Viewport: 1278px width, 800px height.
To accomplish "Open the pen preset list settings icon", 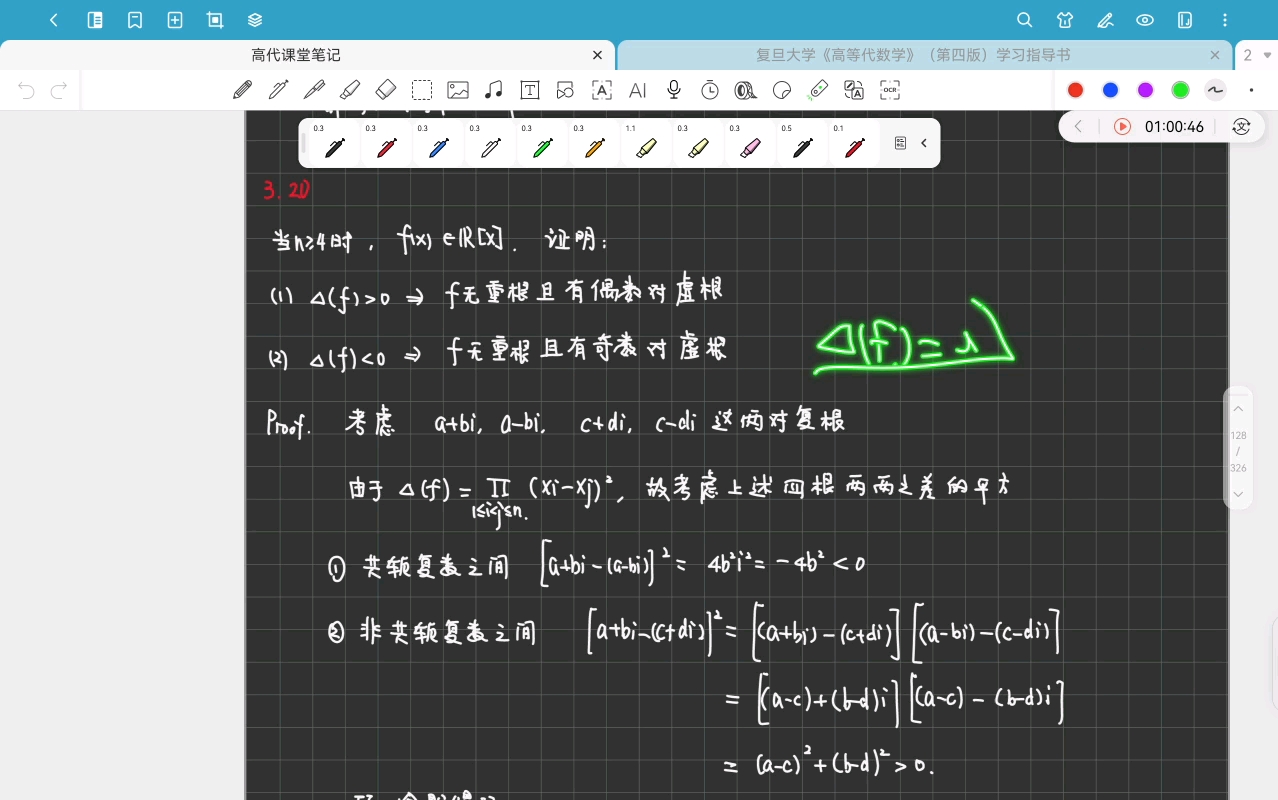I will (900, 143).
